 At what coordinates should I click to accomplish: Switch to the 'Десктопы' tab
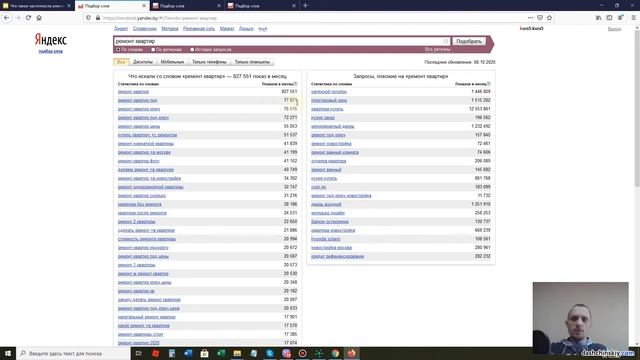click(x=143, y=62)
